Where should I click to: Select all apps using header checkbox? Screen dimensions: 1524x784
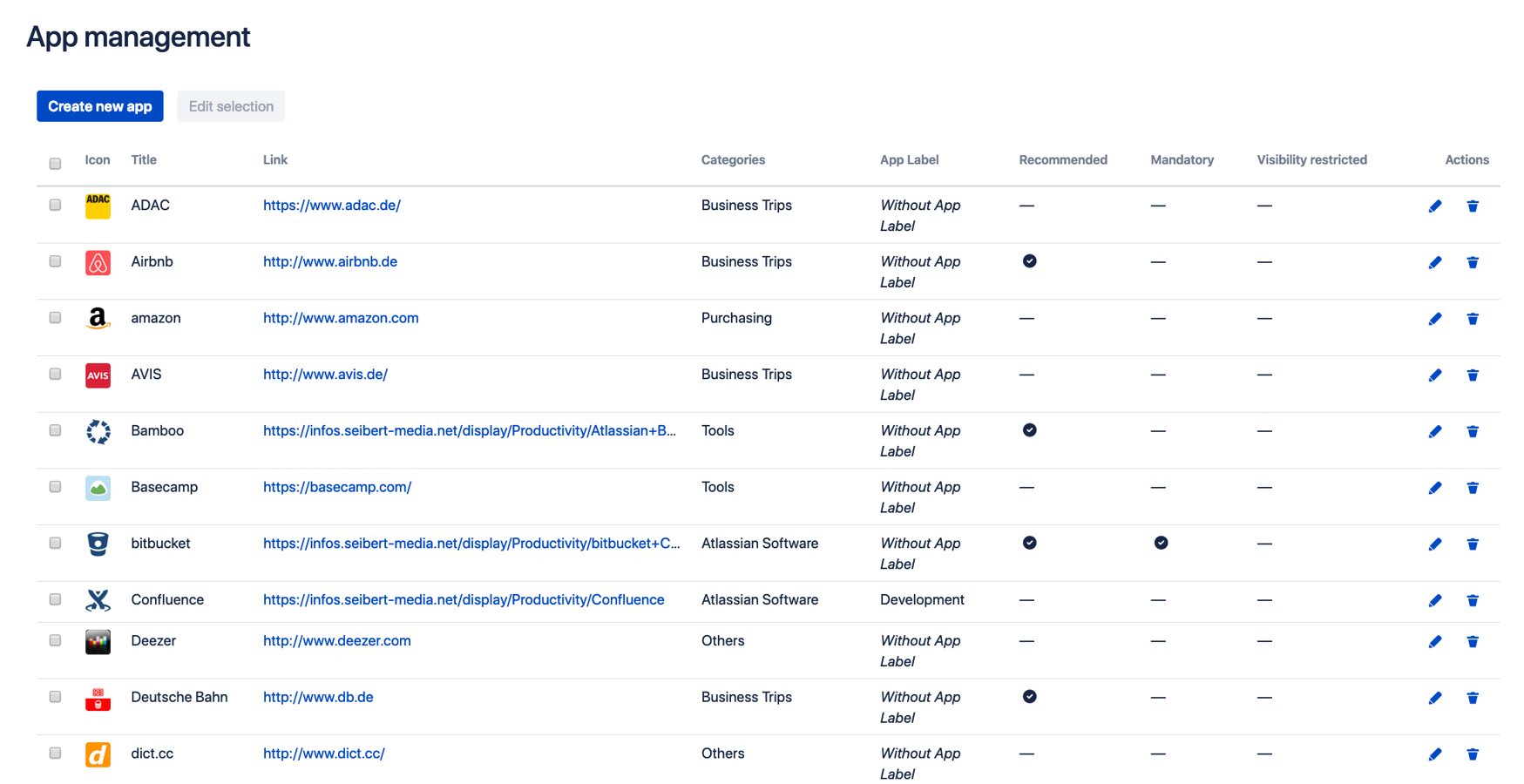[x=55, y=163]
